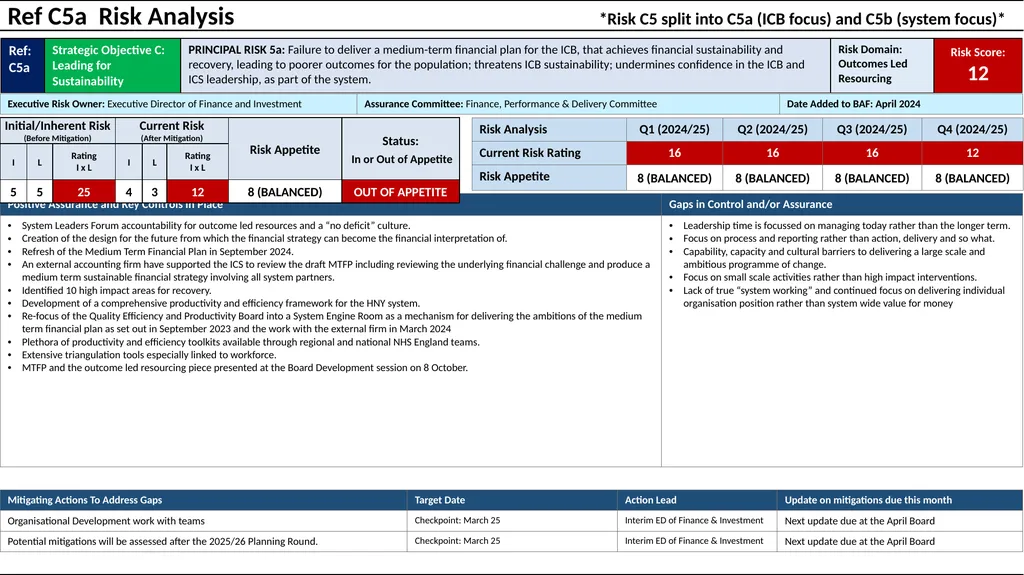The image size is (1024, 575).
Task: Select 'Checkpoint: March 25' in Organisational Development row
Action: pyautogui.click(x=457, y=521)
